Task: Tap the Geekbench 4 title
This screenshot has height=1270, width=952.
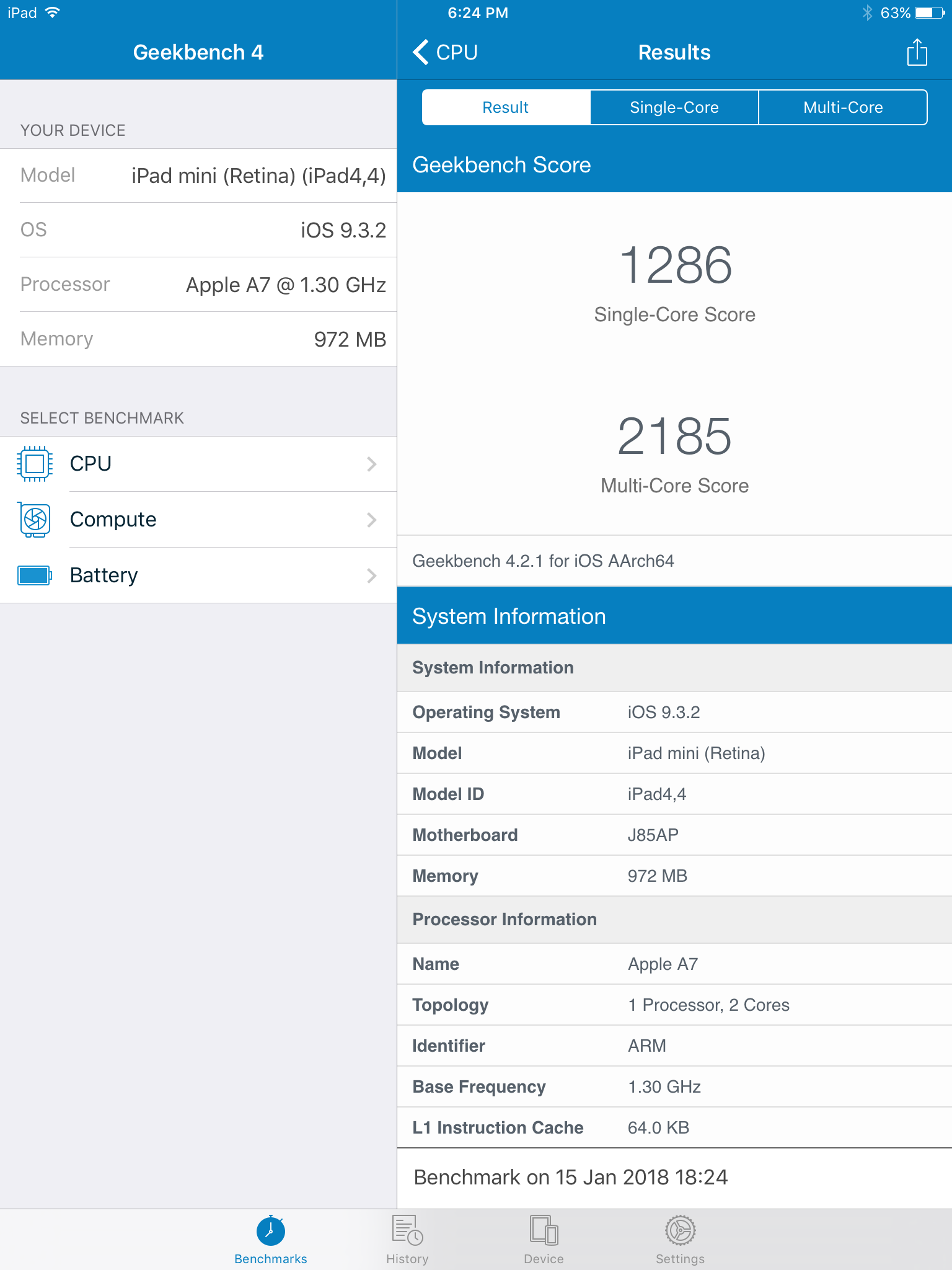Action: pos(198,52)
